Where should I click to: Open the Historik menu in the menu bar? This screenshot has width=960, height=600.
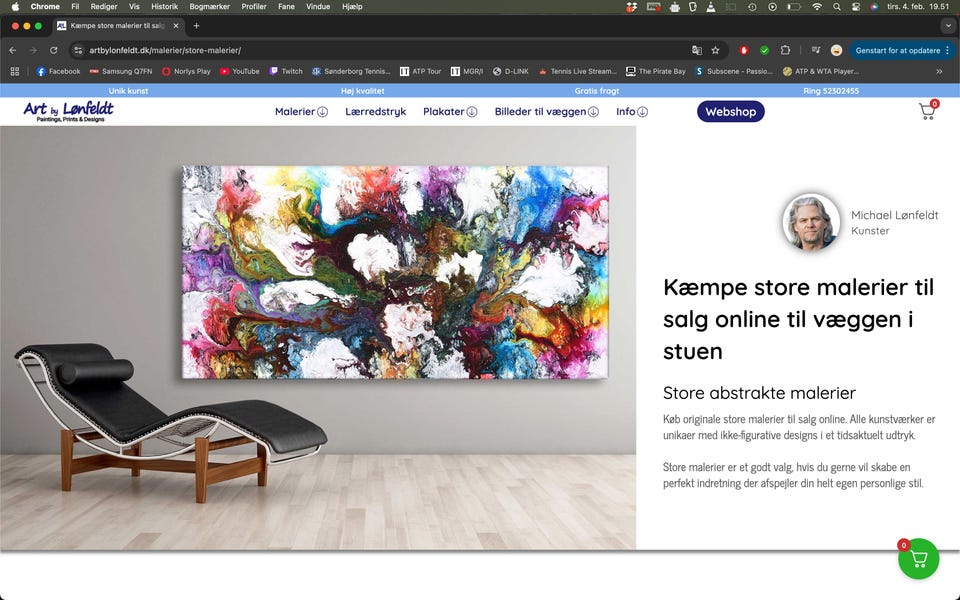coord(164,6)
